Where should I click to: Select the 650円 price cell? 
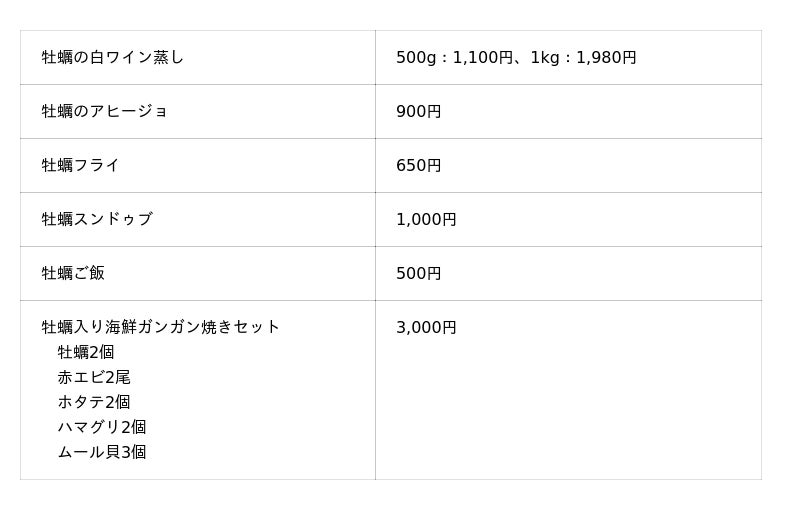[418, 166]
